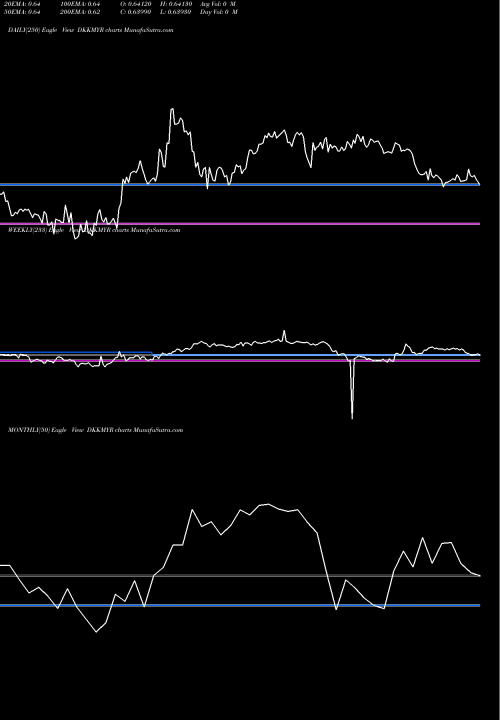
Task: Click the magenta line in the daily chart
Action: (240, 224)
